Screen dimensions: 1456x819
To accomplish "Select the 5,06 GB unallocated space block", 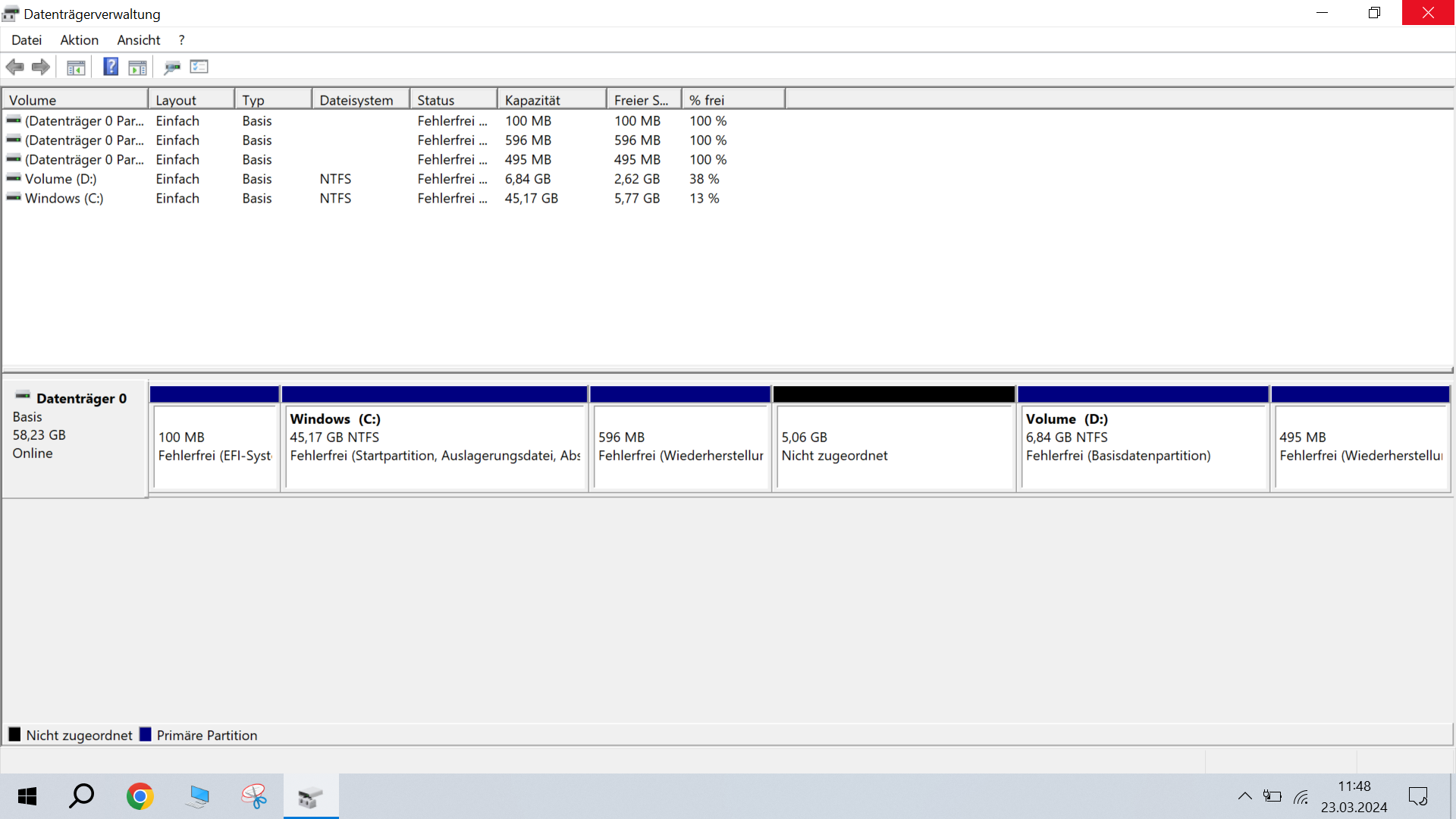I will [x=893, y=447].
